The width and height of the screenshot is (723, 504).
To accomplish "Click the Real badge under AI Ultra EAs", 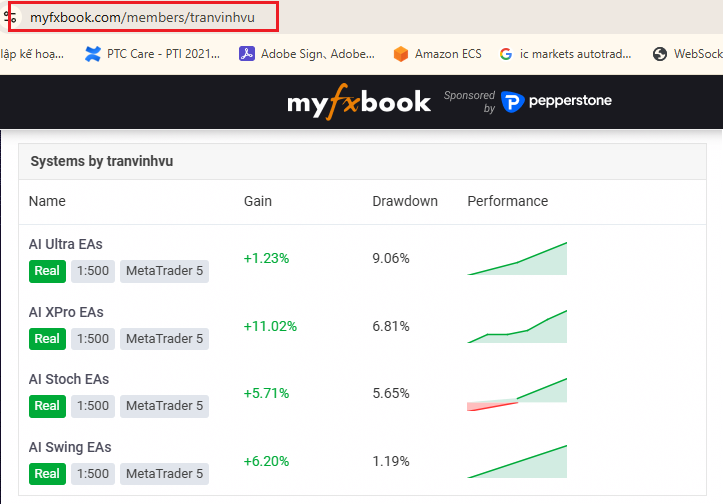I will 47,271.
